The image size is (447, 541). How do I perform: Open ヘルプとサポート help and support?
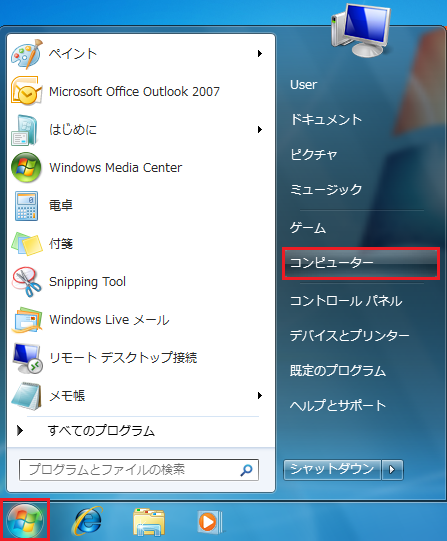point(338,405)
